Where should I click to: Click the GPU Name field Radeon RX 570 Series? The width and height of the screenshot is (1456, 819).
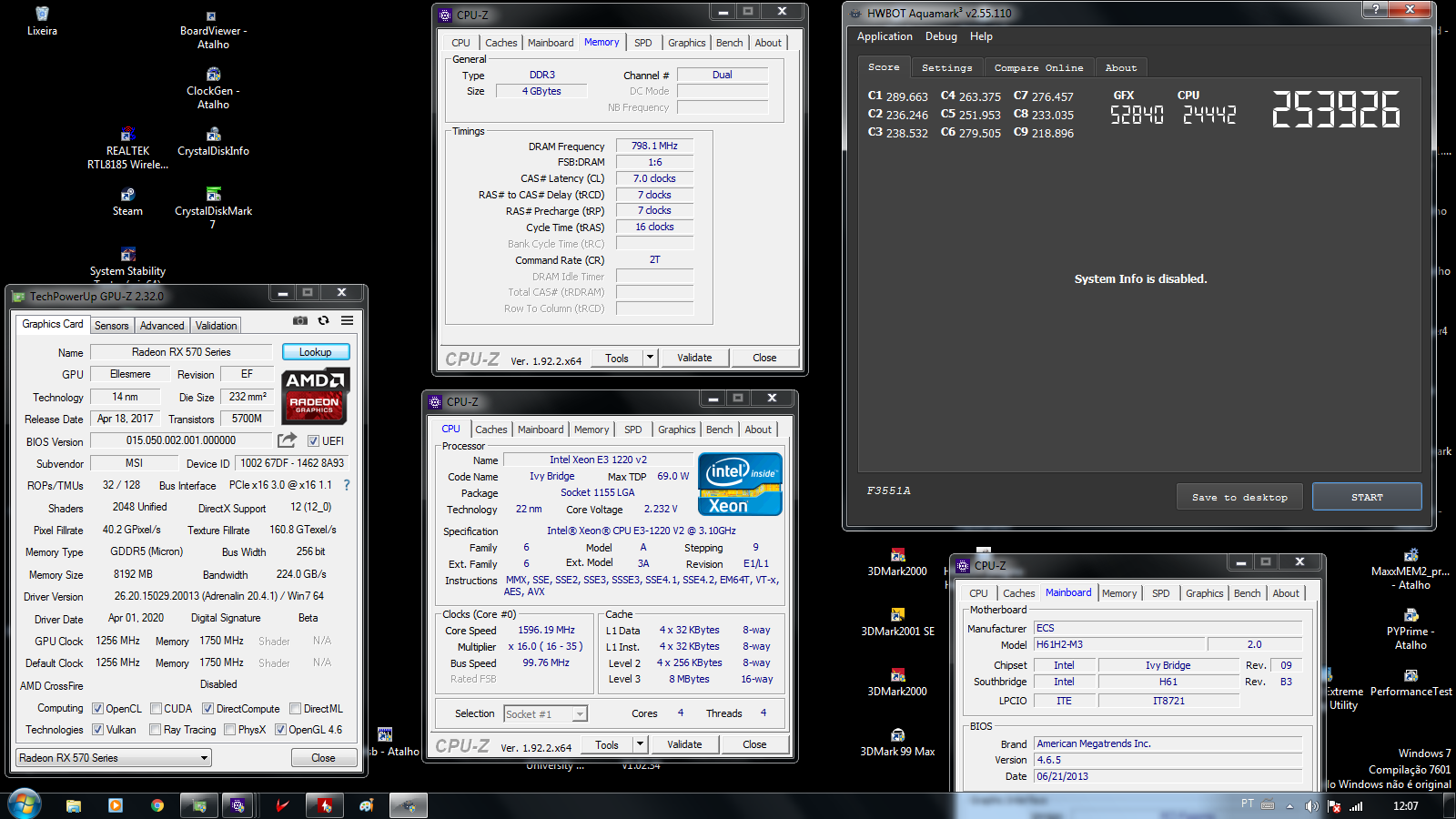click(x=181, y=352)
